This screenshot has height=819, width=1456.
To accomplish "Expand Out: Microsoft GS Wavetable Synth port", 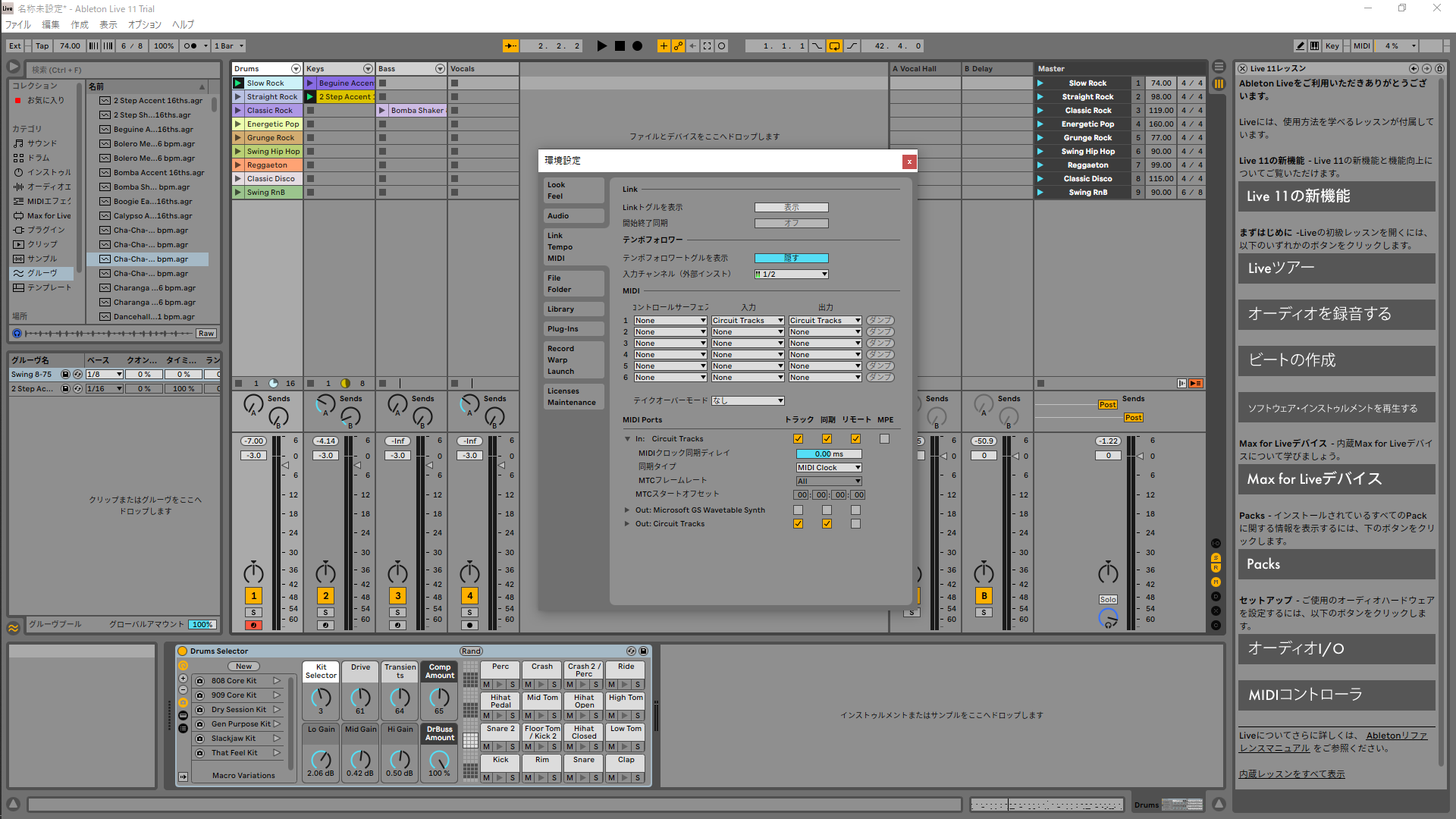I will pyautogui.click(x=627, y=510).
